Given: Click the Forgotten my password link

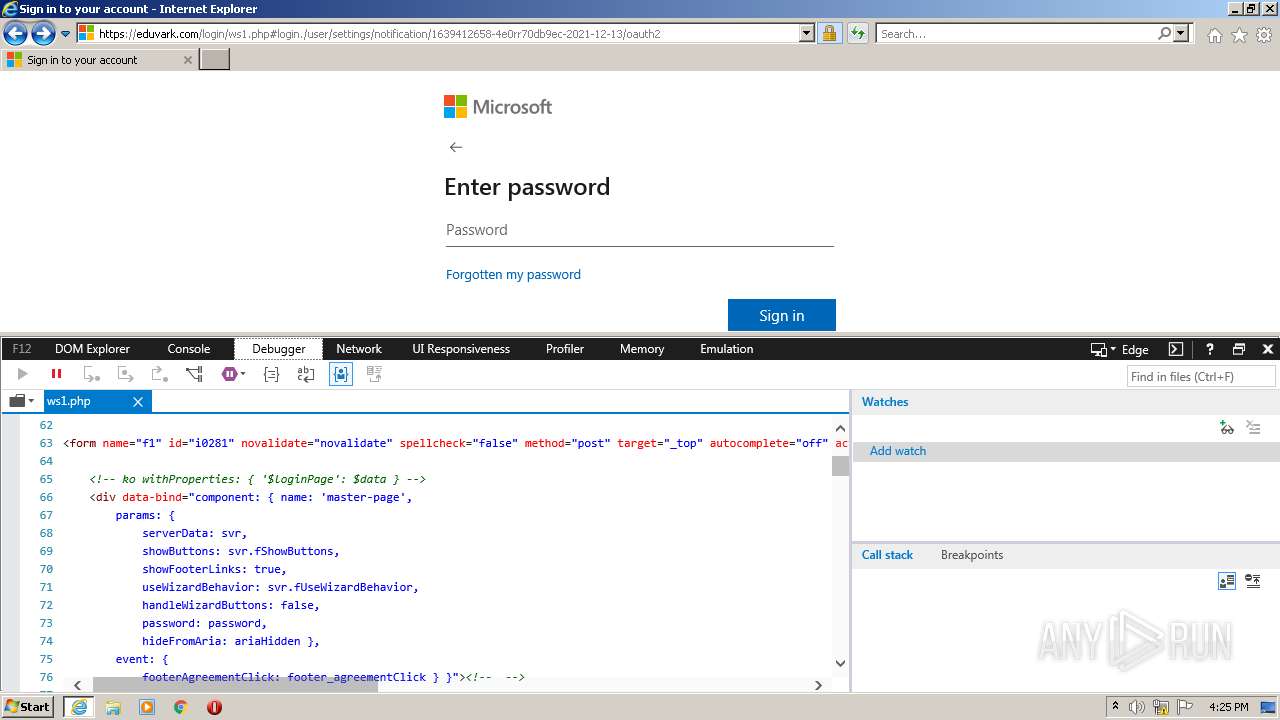Looking at the screenshot, I should 513,274.
